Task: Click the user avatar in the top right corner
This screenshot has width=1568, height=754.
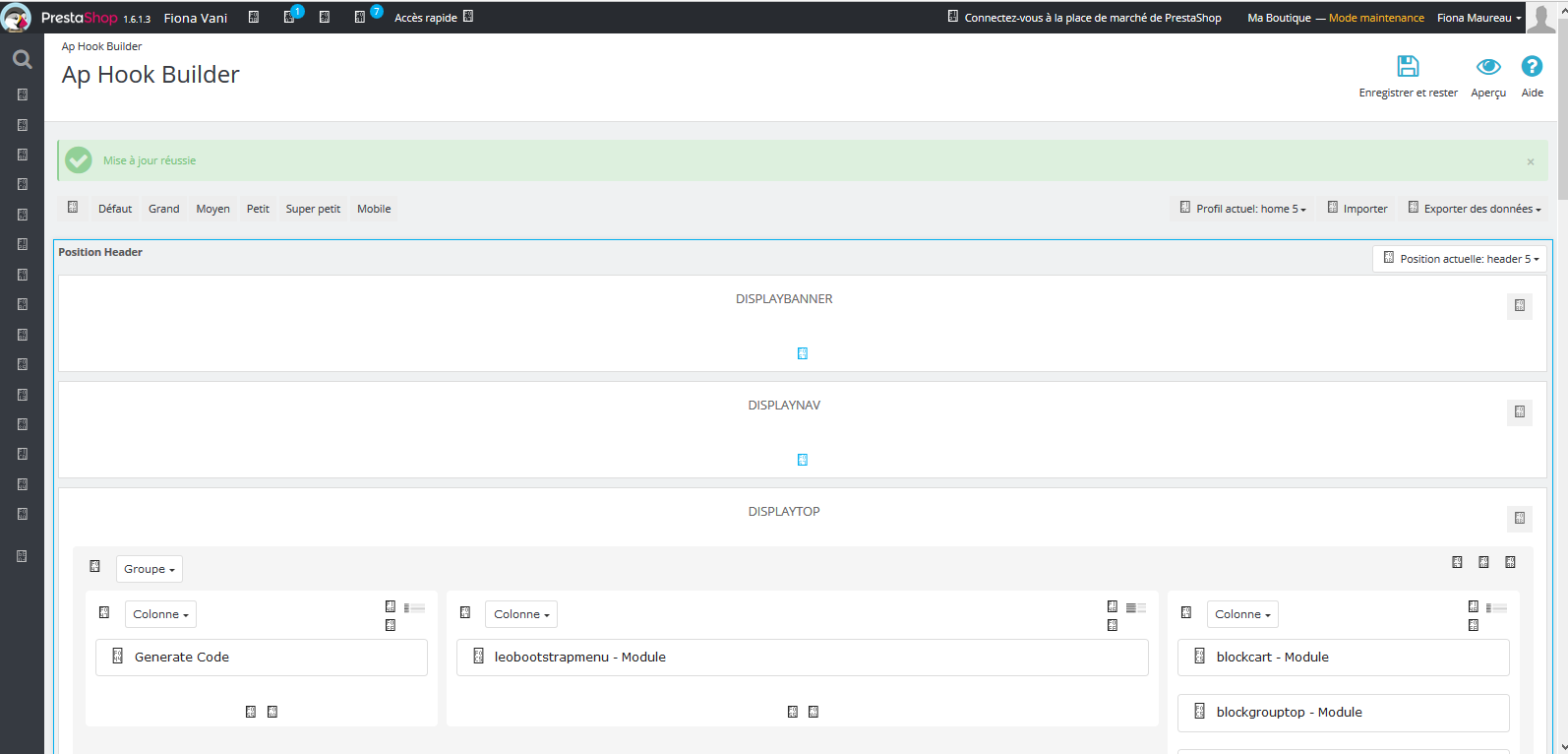Action: 1540,18
